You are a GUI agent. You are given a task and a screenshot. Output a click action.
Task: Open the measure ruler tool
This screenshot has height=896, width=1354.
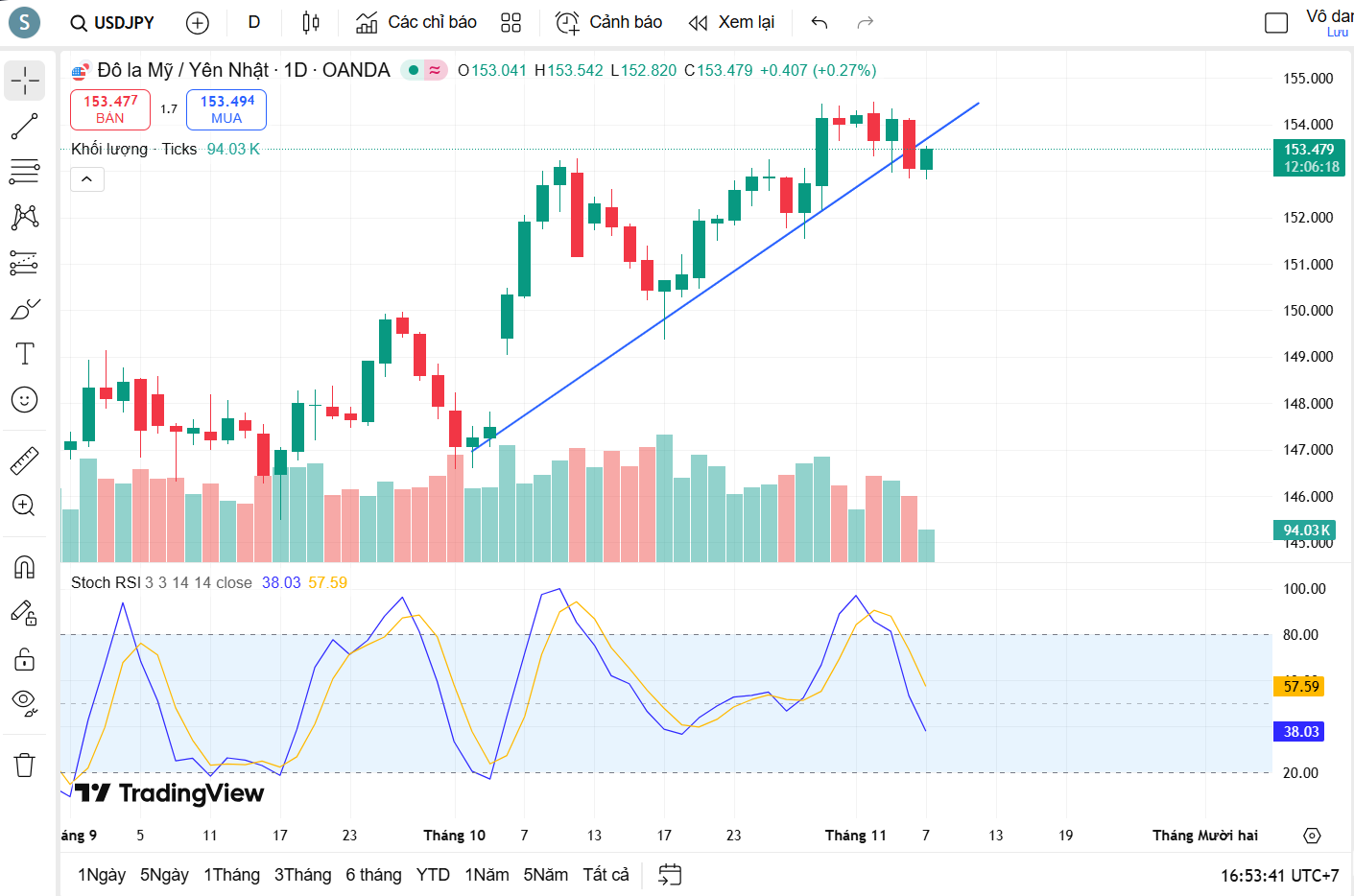24,459
